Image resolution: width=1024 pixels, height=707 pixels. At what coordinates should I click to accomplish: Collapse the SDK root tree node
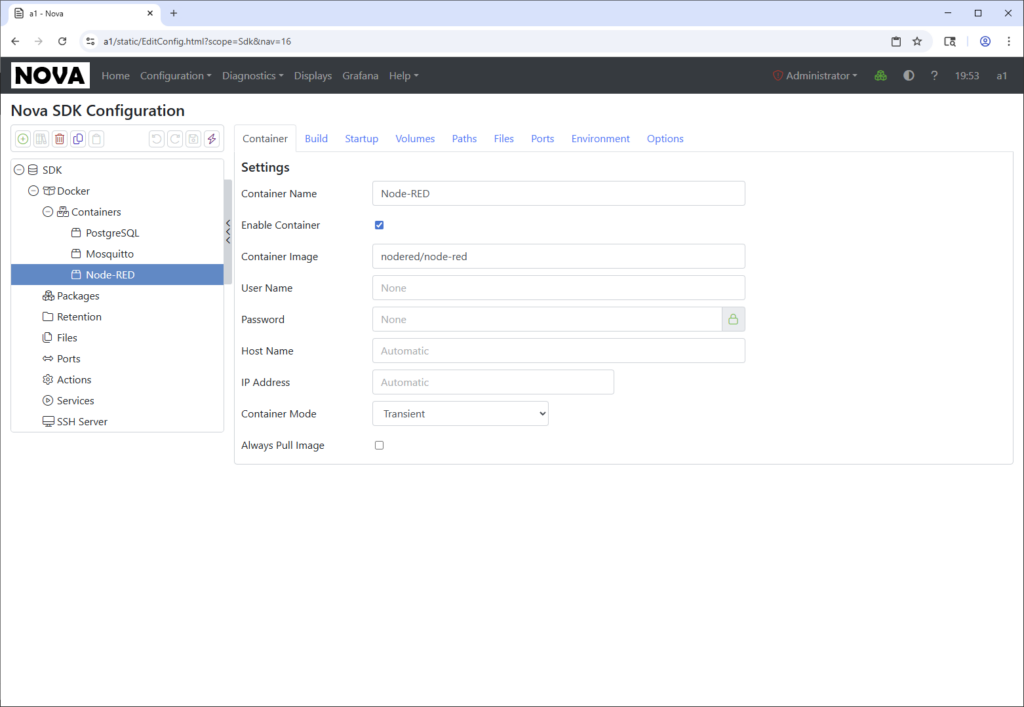click(19, 170)
